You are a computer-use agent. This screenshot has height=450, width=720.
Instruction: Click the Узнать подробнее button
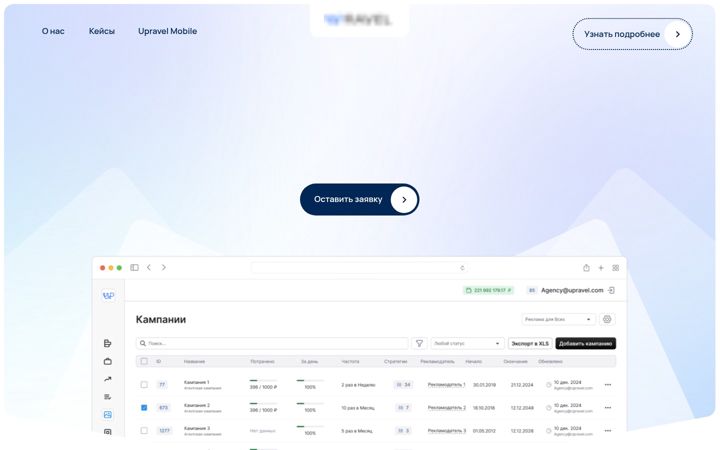[x=632, y=34]
